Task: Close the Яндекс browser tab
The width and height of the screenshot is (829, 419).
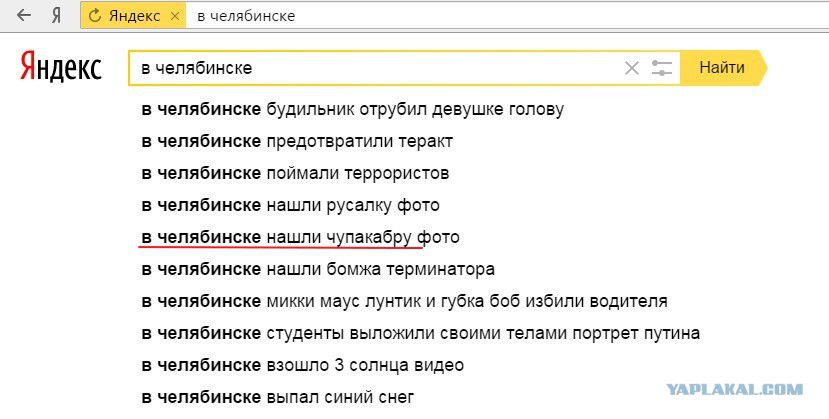Action: (175, 16)
